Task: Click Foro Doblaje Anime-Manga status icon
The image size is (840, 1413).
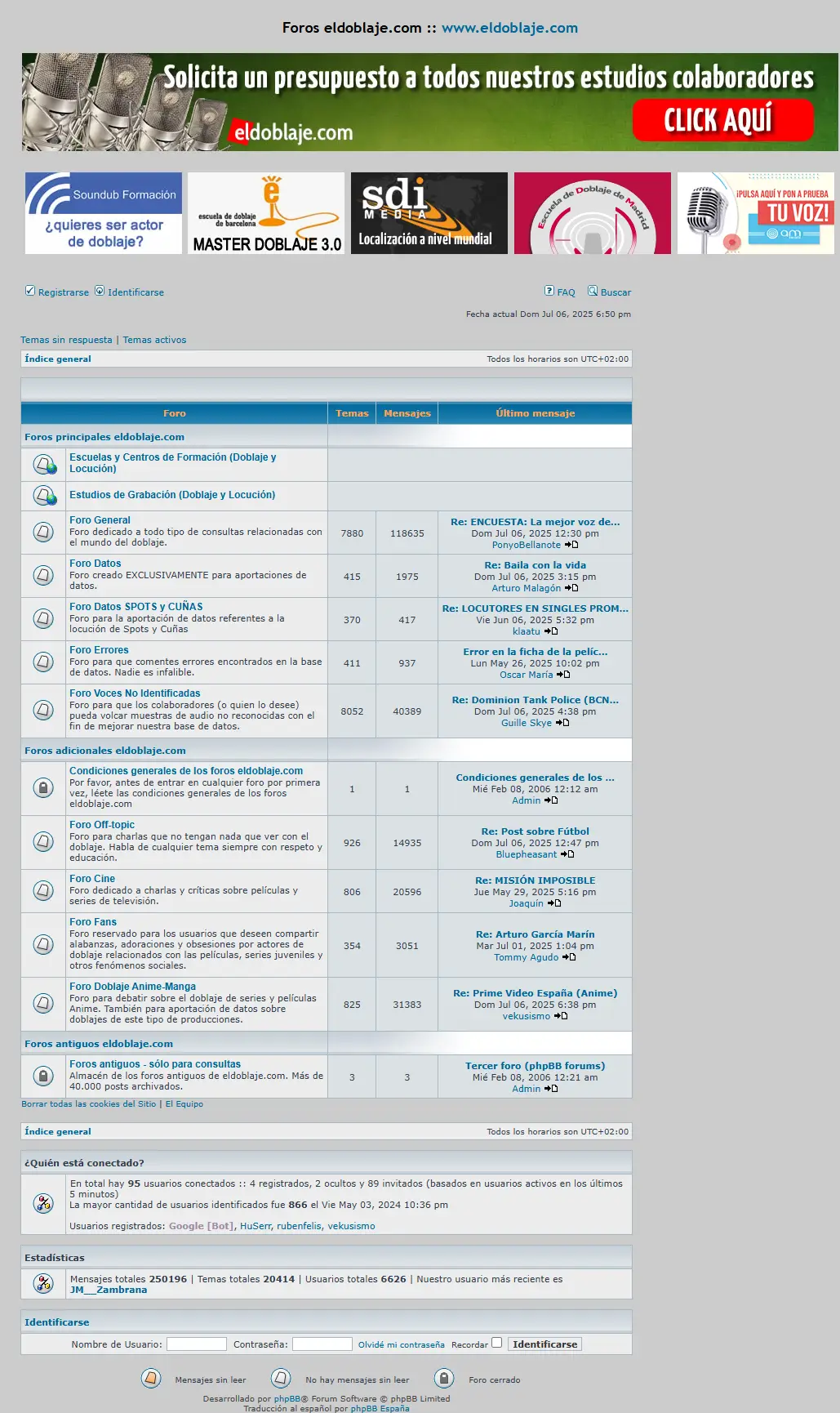Action: (43, 1003)
